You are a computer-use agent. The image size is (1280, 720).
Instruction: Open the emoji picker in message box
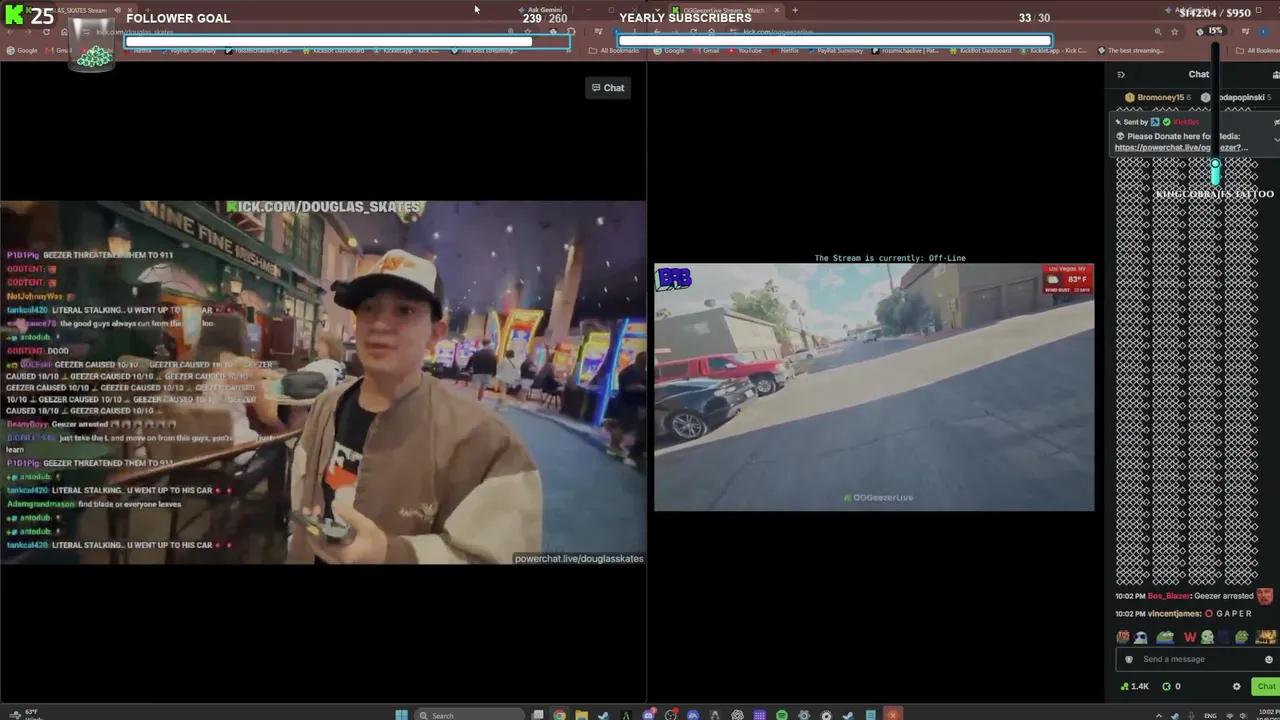pyautogui.click(x=1268, y=659)
